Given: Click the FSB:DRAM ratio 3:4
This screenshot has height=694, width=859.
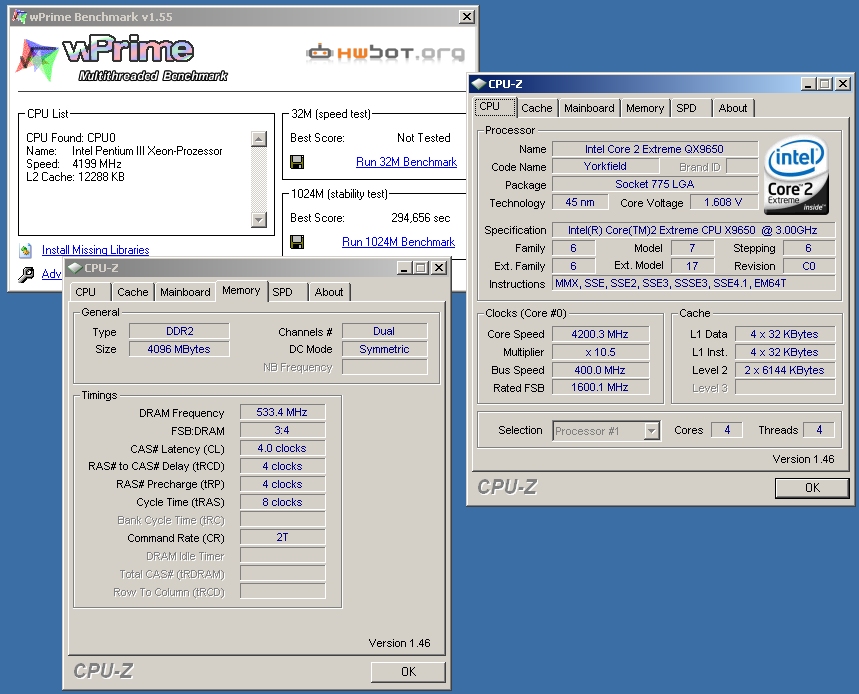Looking at the screenshot, I should (x=282, y=430).
